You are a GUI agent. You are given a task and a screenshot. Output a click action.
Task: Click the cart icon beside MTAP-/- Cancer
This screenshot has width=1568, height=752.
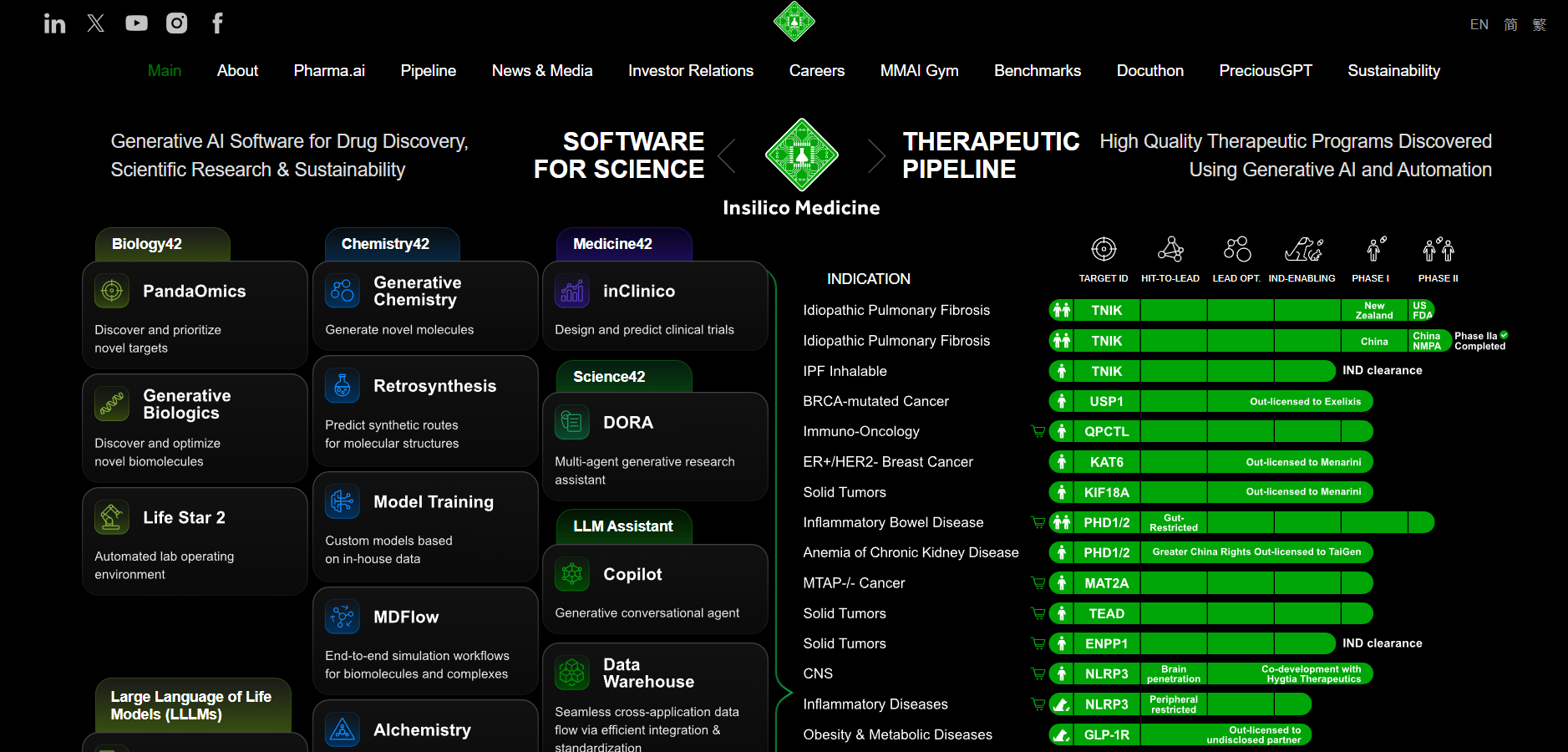(x=1038, y=583)
